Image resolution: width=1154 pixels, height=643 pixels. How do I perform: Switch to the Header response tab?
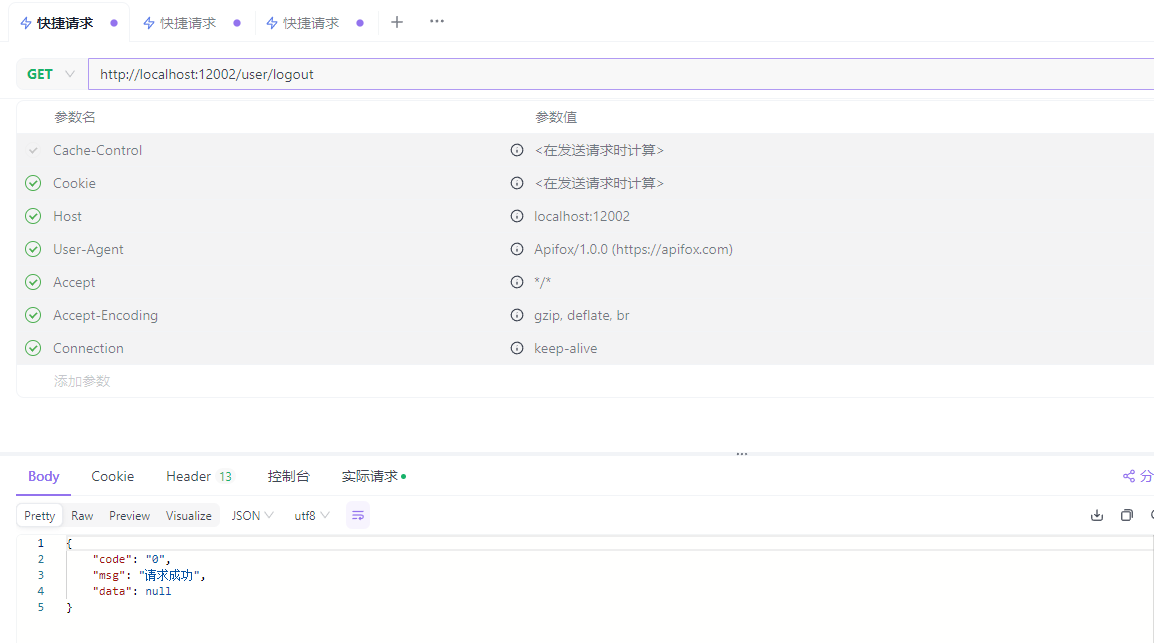click(198, 477)
